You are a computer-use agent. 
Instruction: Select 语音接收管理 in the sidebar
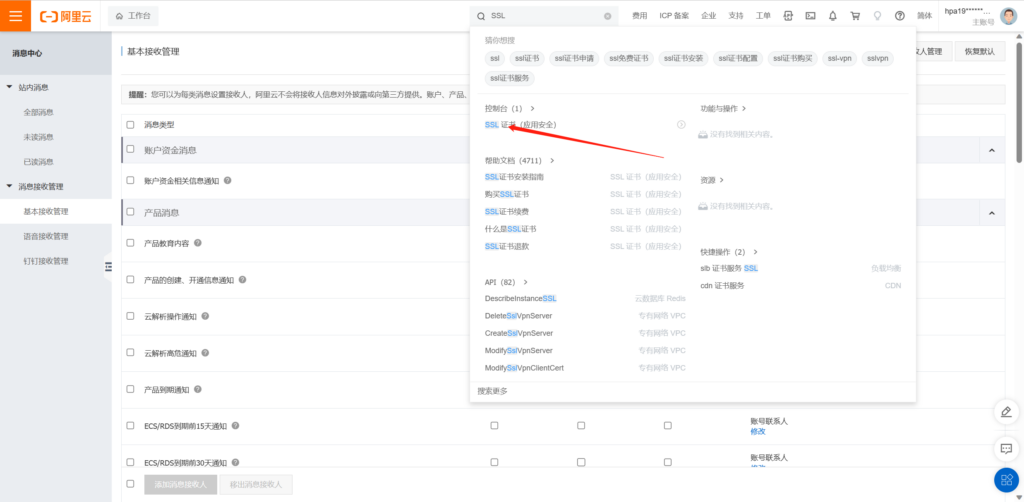[46, 236]
